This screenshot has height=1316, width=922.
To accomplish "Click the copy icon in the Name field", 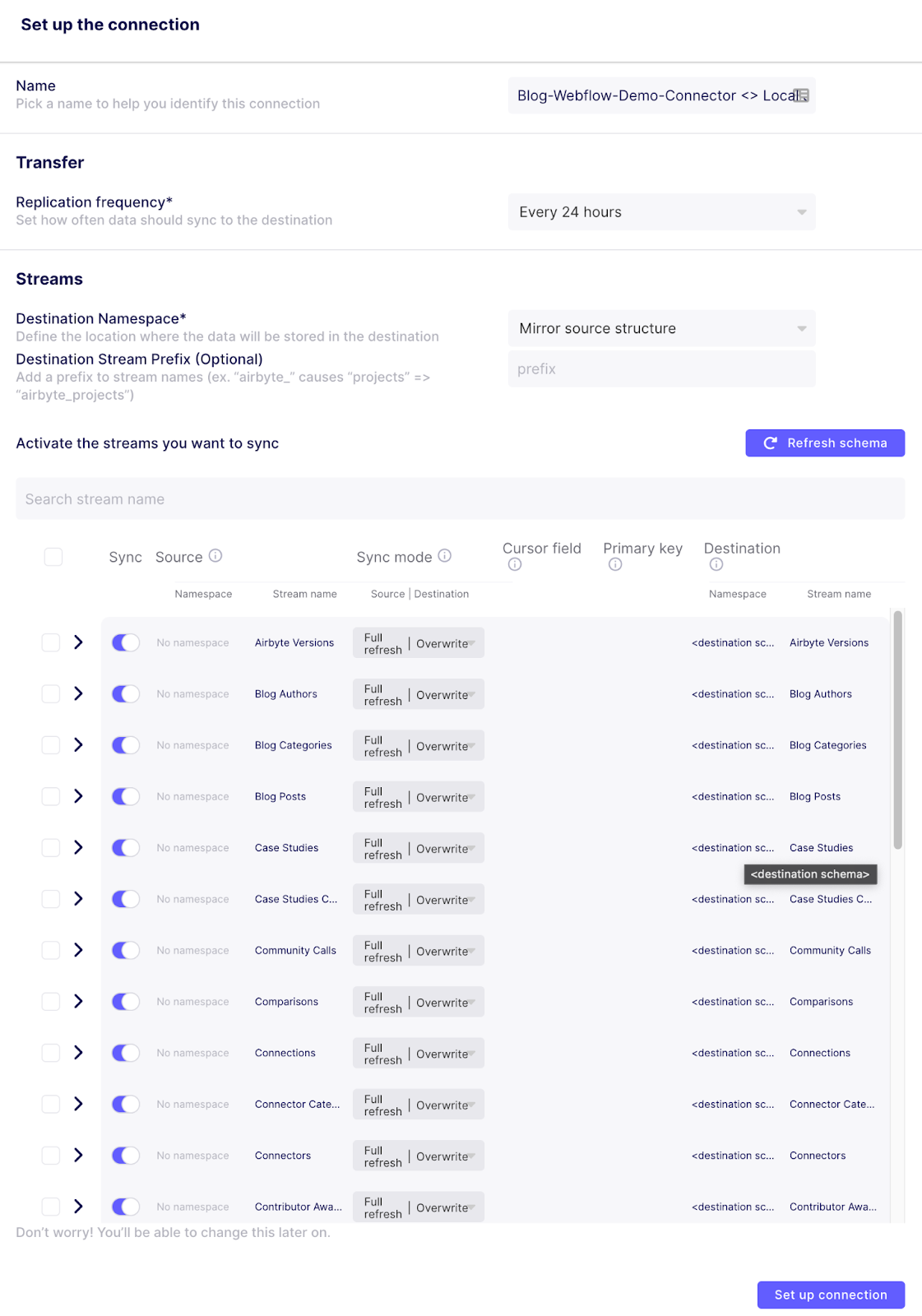I will 799,95.
